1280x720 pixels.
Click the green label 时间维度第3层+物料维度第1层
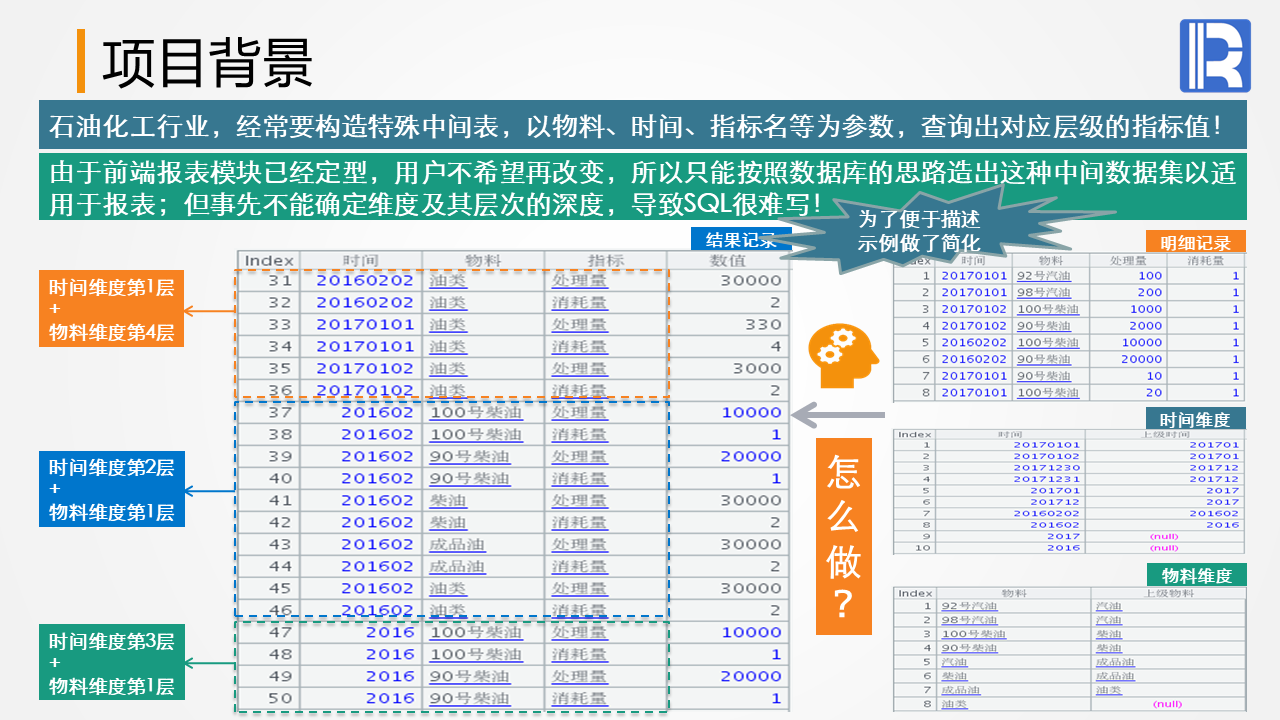tap(111, 664)
